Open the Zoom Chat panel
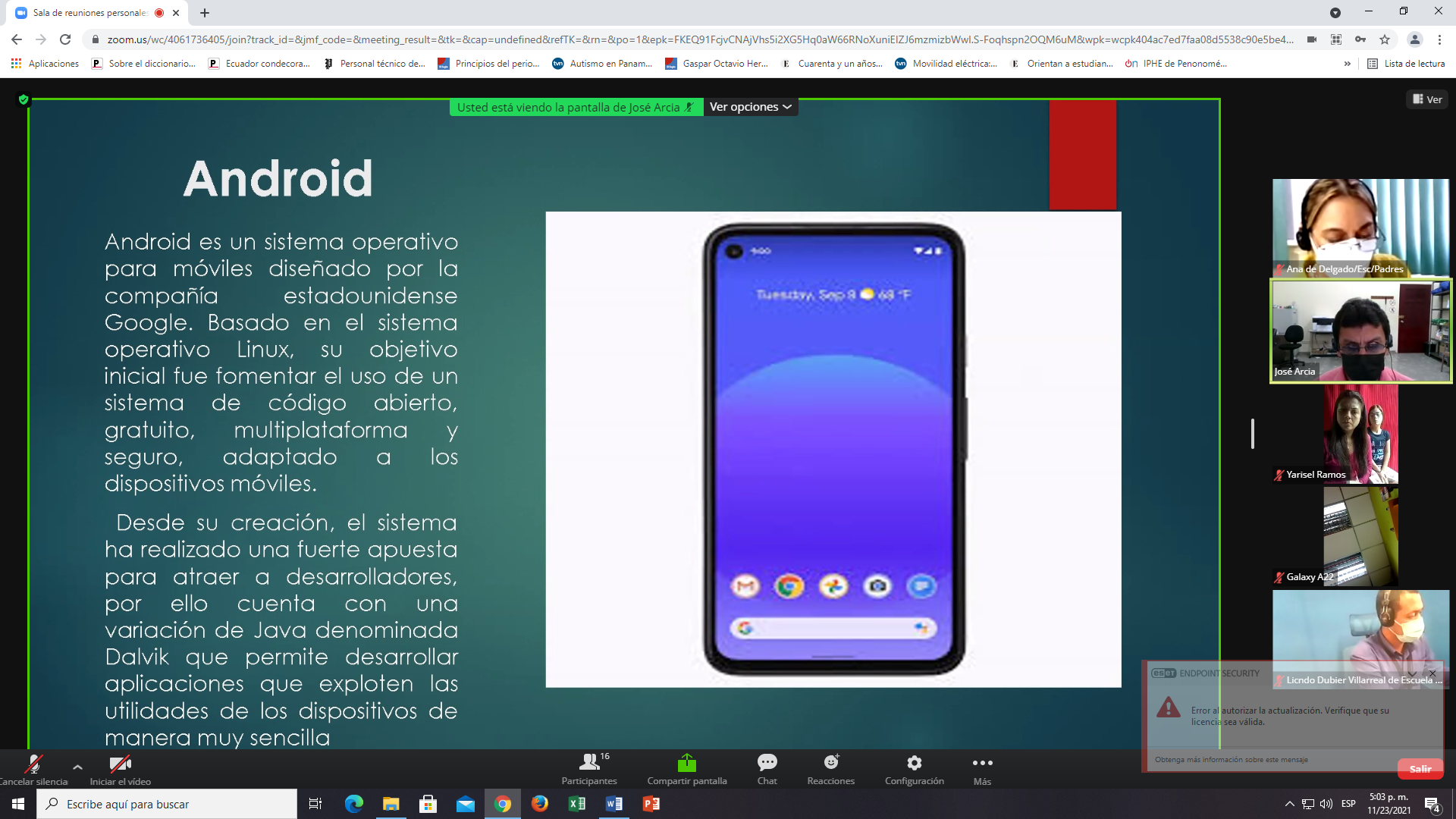The height and width of the screenshot is (819, 1456). (x=767, y=769)
